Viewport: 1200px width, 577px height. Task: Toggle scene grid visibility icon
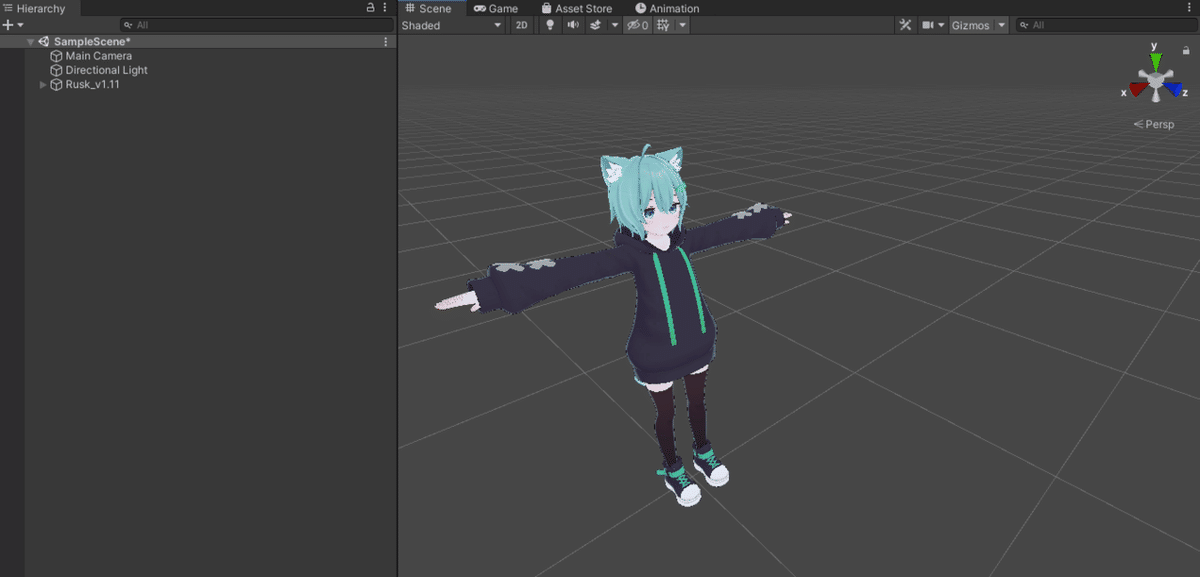point(663,25)
